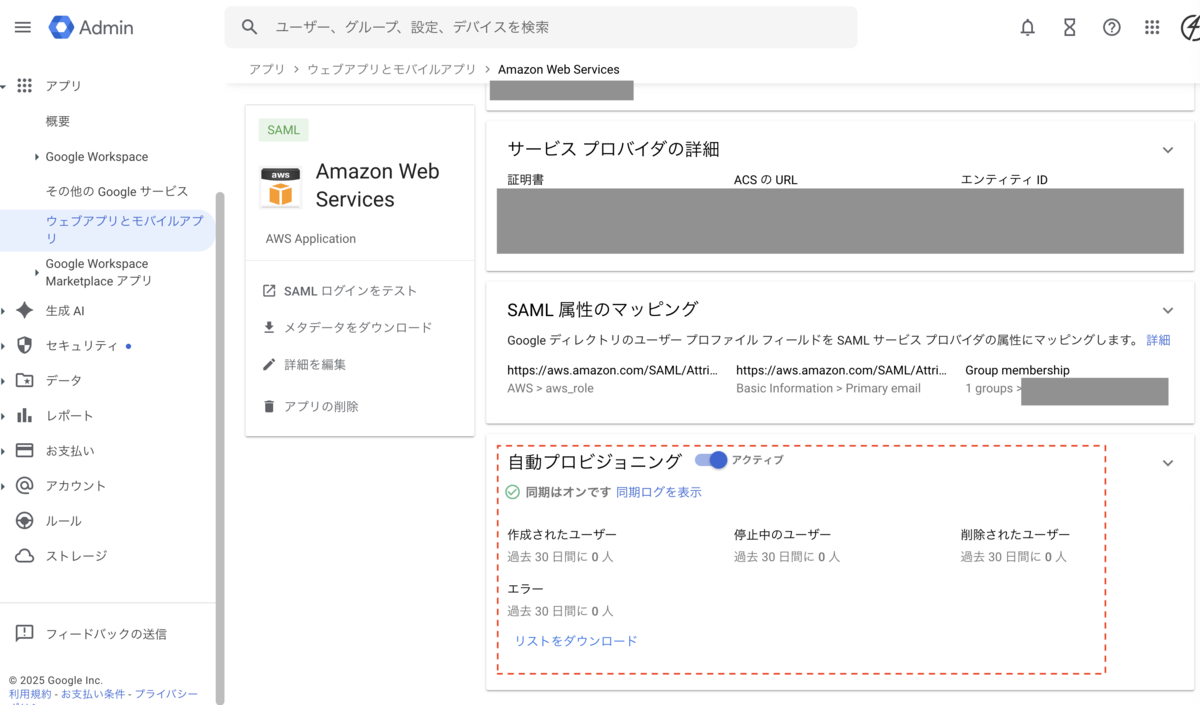Click the pencil edit details icon
Viewport: 1200px width, 705px height.
coord(269,364)
